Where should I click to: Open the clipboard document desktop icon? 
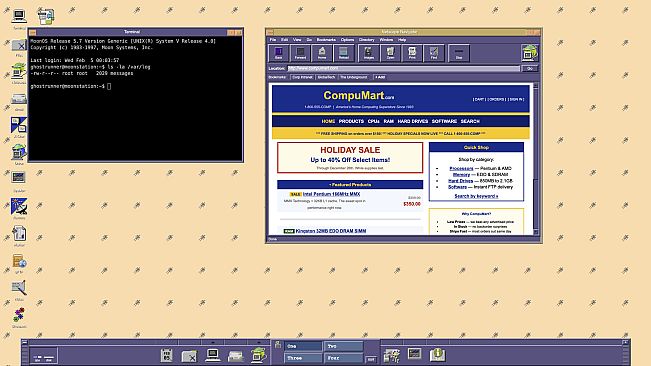click(x=19, y=234)
